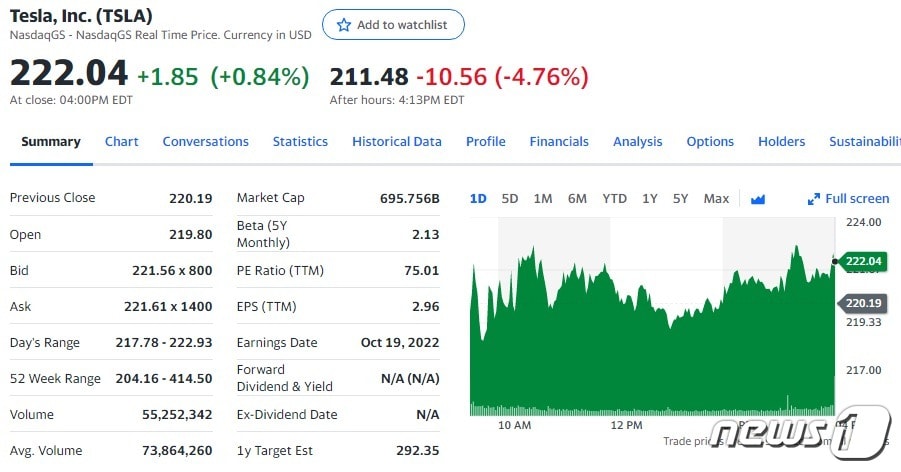This screenshot has height=472, width=901.
Task: Open the Profile tab
Action: tap(486, 142)
